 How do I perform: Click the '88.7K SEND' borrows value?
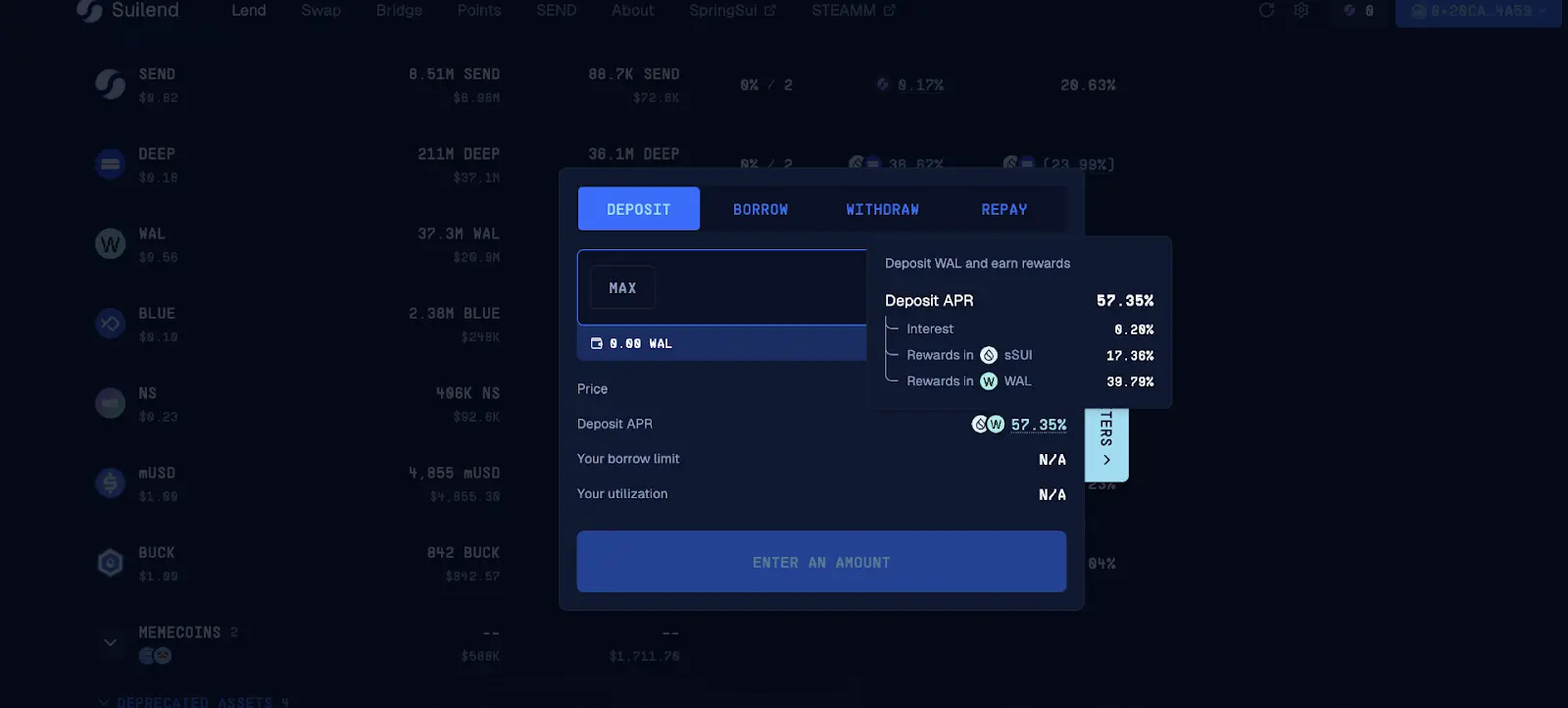[633, 74]
